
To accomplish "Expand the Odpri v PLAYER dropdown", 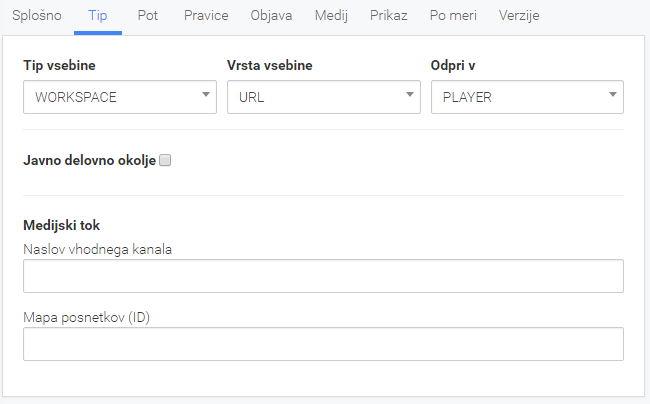I will pyautogui.click(x=527, y=97).
